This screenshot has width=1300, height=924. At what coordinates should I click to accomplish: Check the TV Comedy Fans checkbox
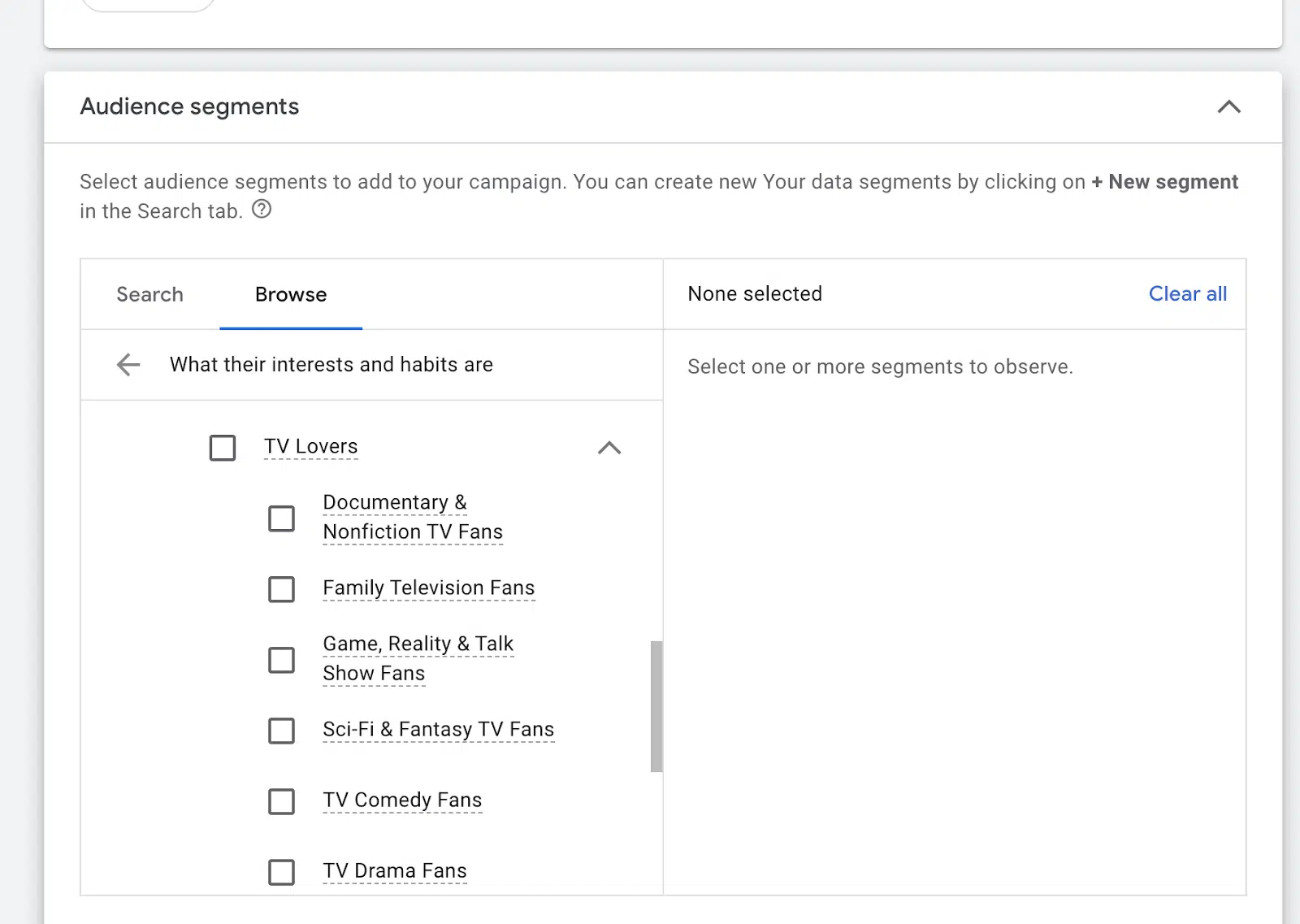[282, 801]
